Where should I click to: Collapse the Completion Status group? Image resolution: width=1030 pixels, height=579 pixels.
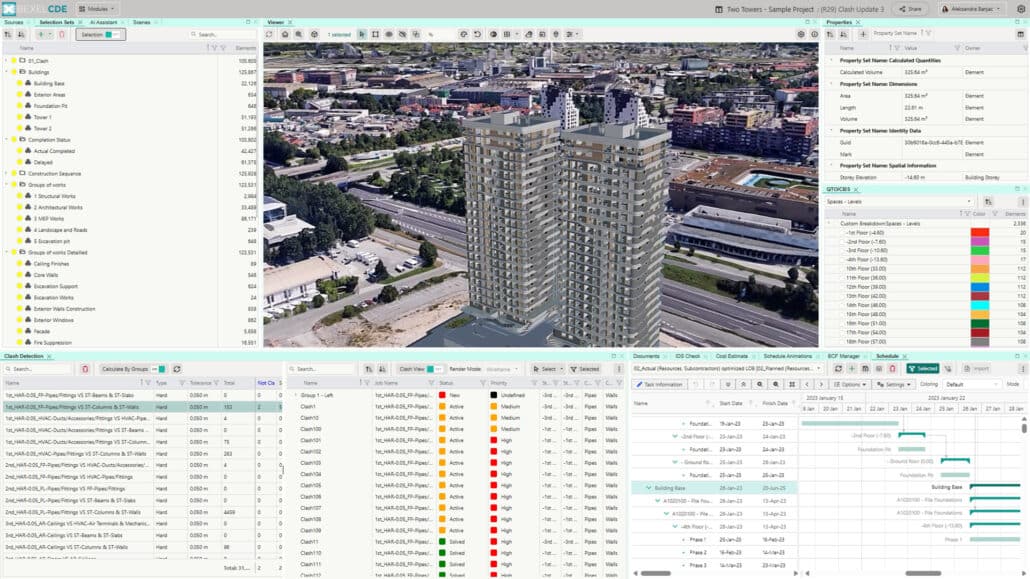pyautogui.click(x=7, y=139)
